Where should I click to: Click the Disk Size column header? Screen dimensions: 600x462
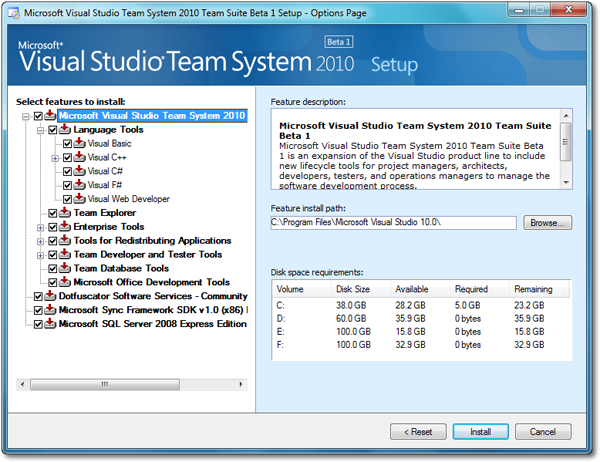[361, 289]
